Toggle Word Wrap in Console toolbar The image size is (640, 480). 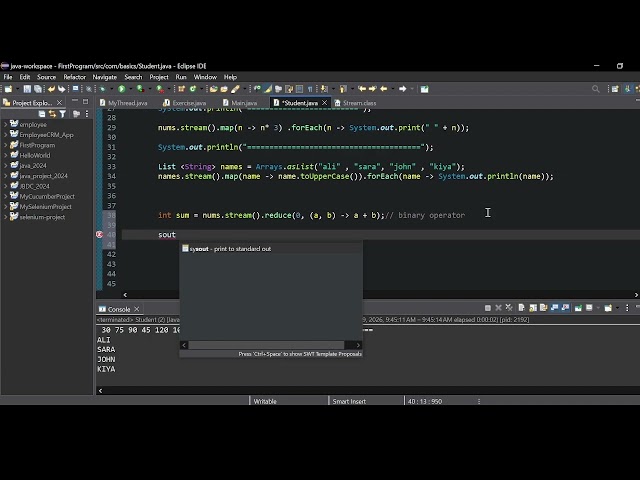click(x=543, y=308)
